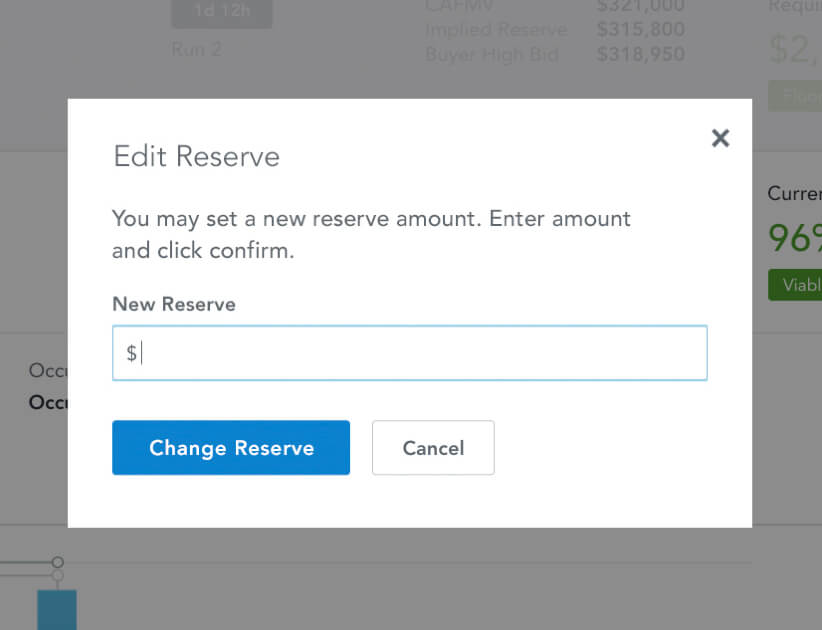Click the dimmed '1d 12h' time badge
The height and width of the screenshot is (630, 822).
[x=221, y=14]
